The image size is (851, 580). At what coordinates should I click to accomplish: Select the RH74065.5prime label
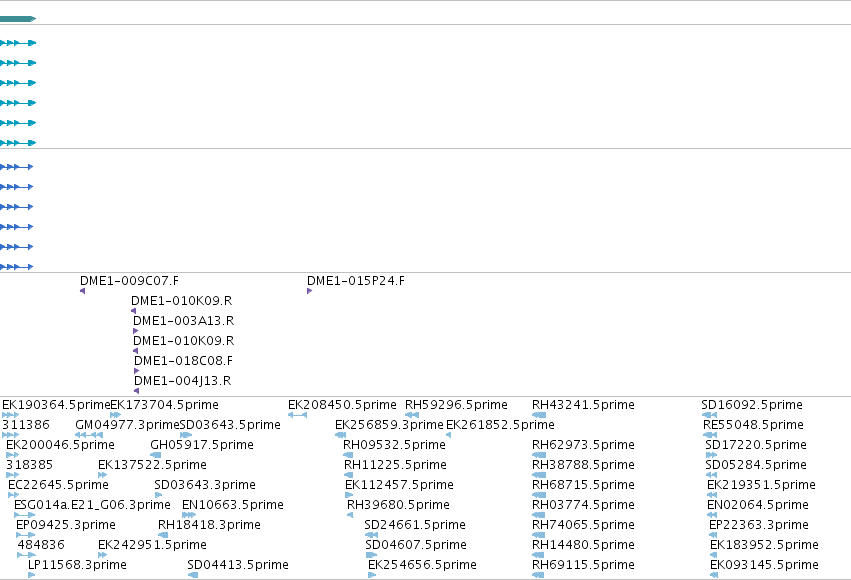tap(583, 525)
